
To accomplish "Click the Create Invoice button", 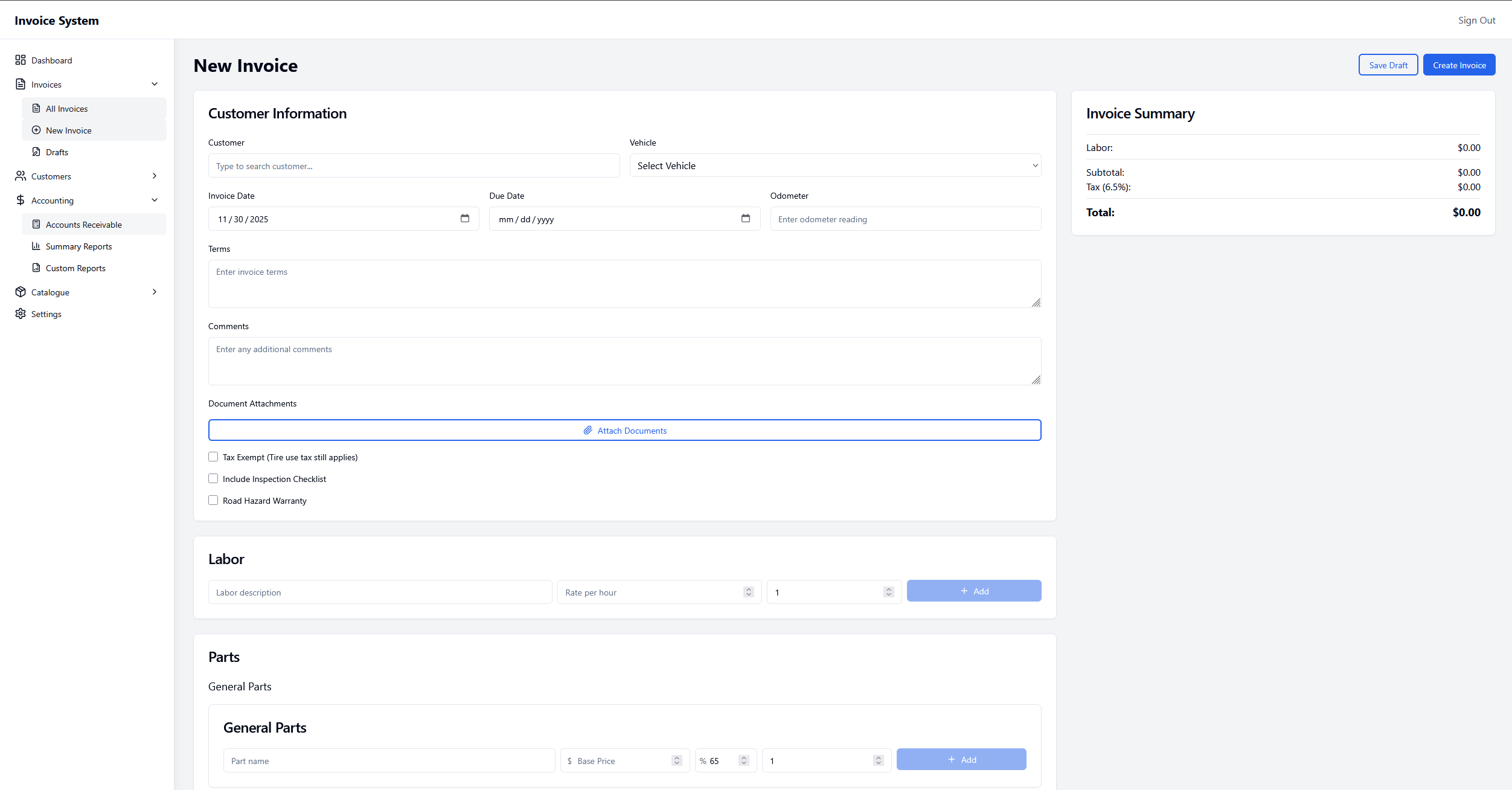I will pos(1459,65).
